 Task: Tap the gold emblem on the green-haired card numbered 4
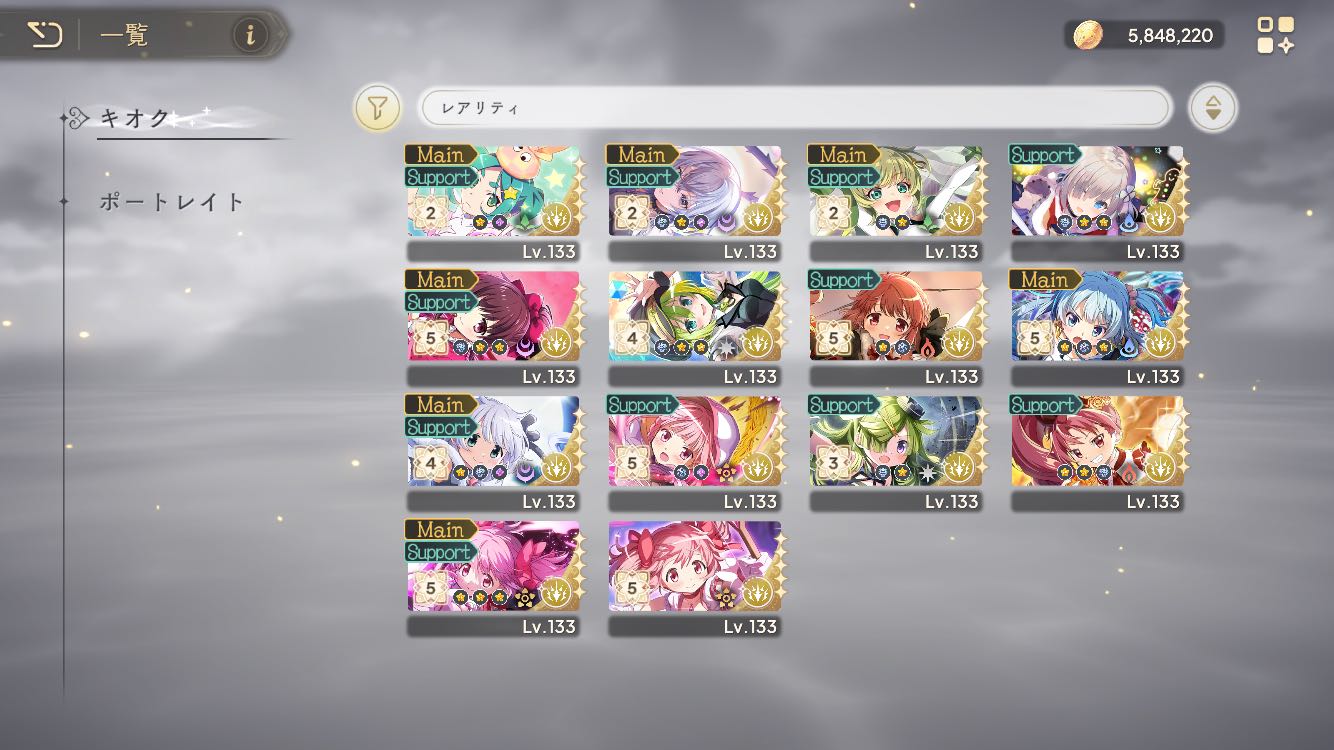[x=757, y=342]
